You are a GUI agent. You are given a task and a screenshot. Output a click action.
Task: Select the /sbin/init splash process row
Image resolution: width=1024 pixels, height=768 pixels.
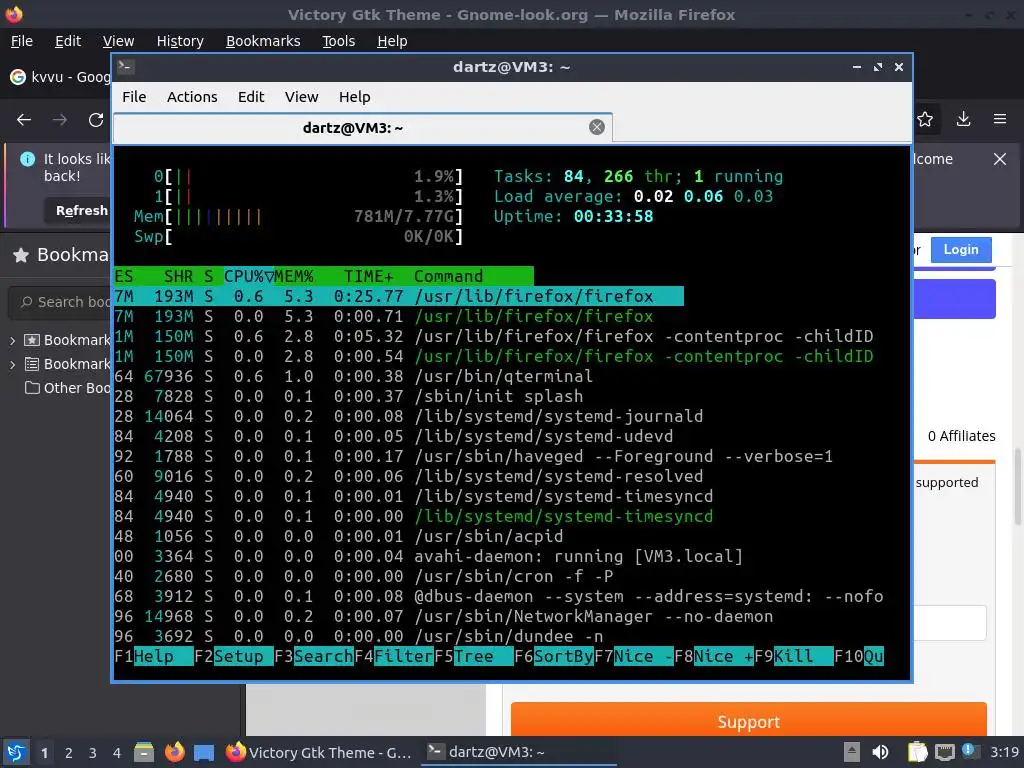(x=511, y=396)
